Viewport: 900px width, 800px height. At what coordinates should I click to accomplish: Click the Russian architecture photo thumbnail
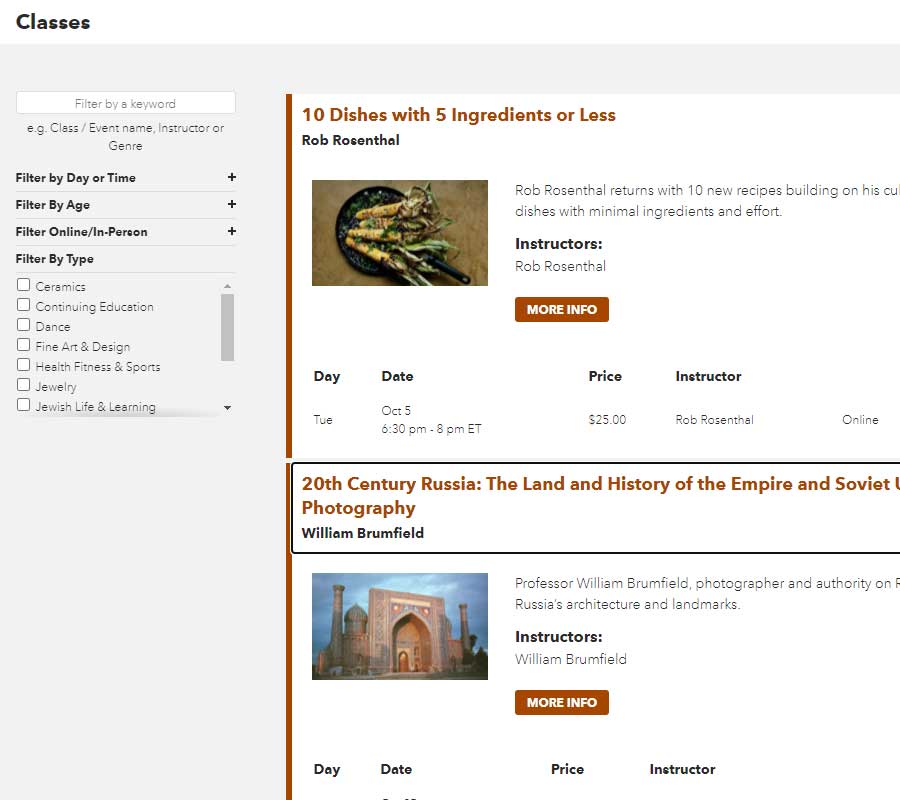coord(400,627)
